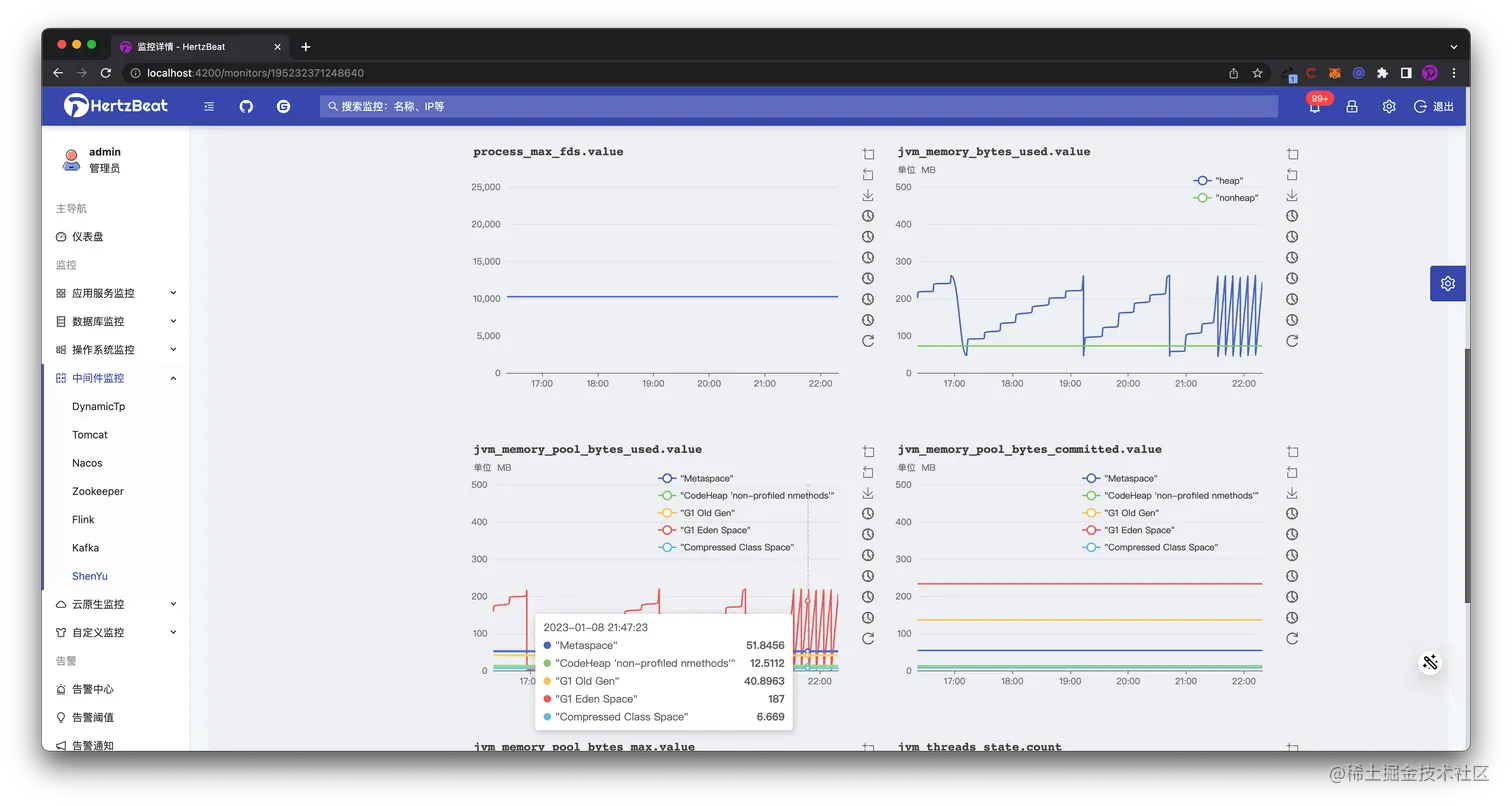Expand the 操作系统监控 sidebar group
1512x806 pixels.
coord(116,350)
